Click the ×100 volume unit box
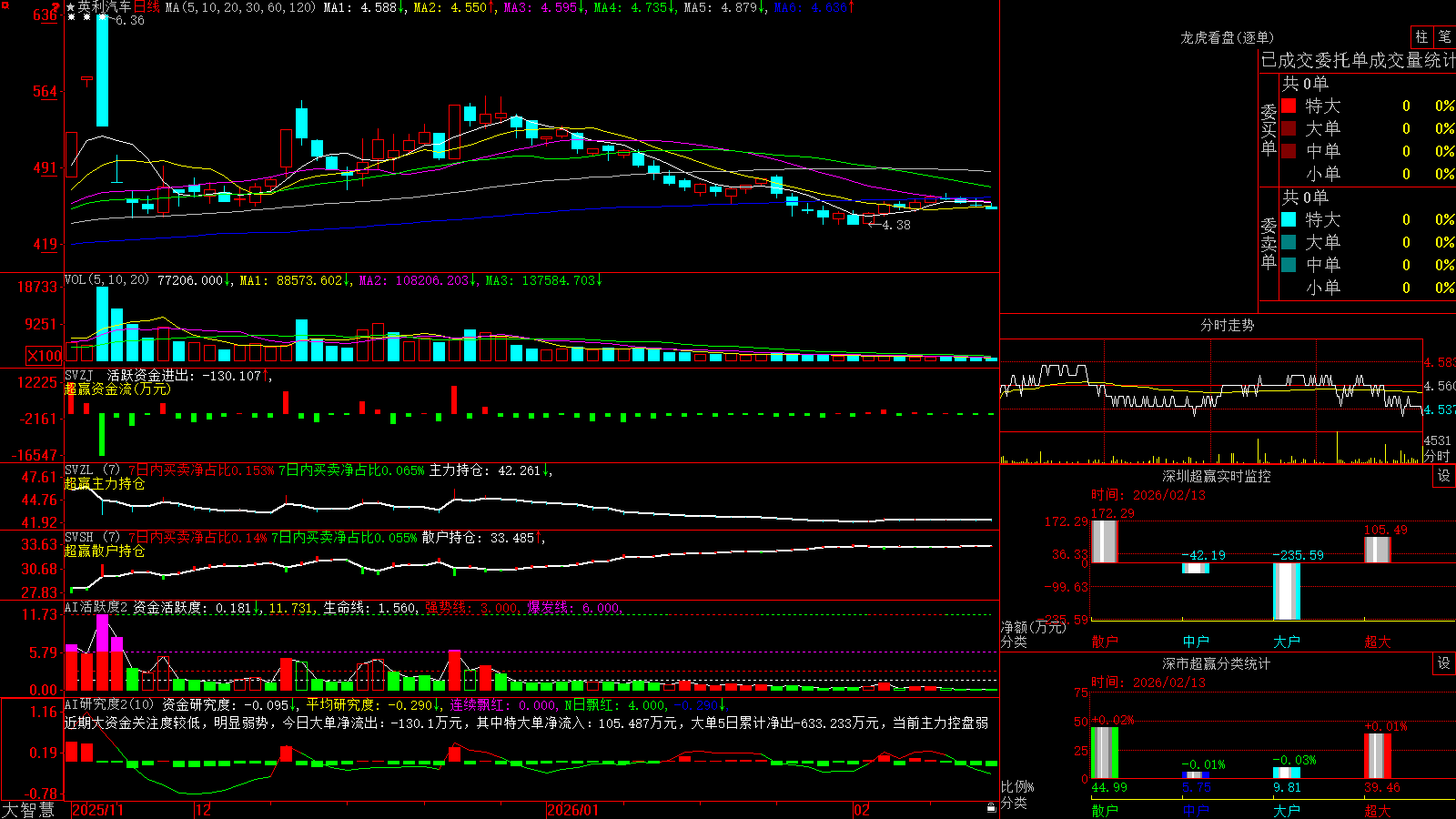Image resolution: width=1456 pixels, height=819 pixels. click(x=44, y=356)
